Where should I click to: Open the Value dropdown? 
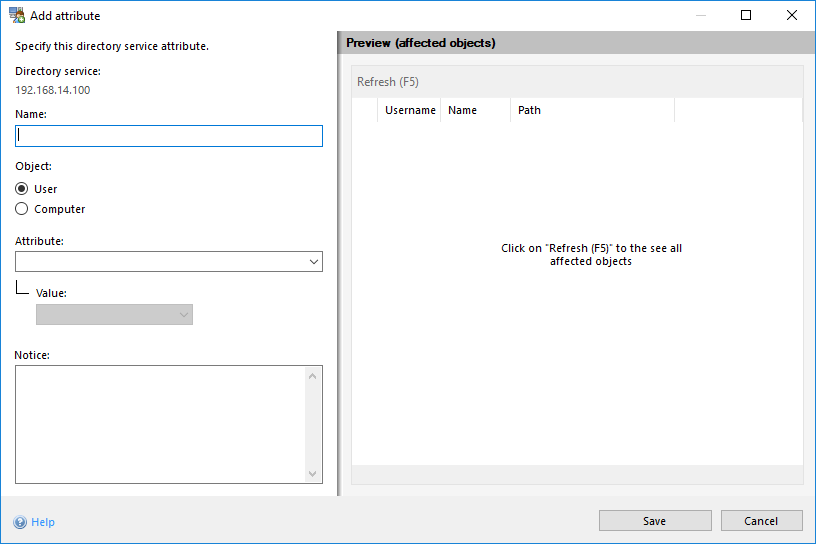pos(114,315)
